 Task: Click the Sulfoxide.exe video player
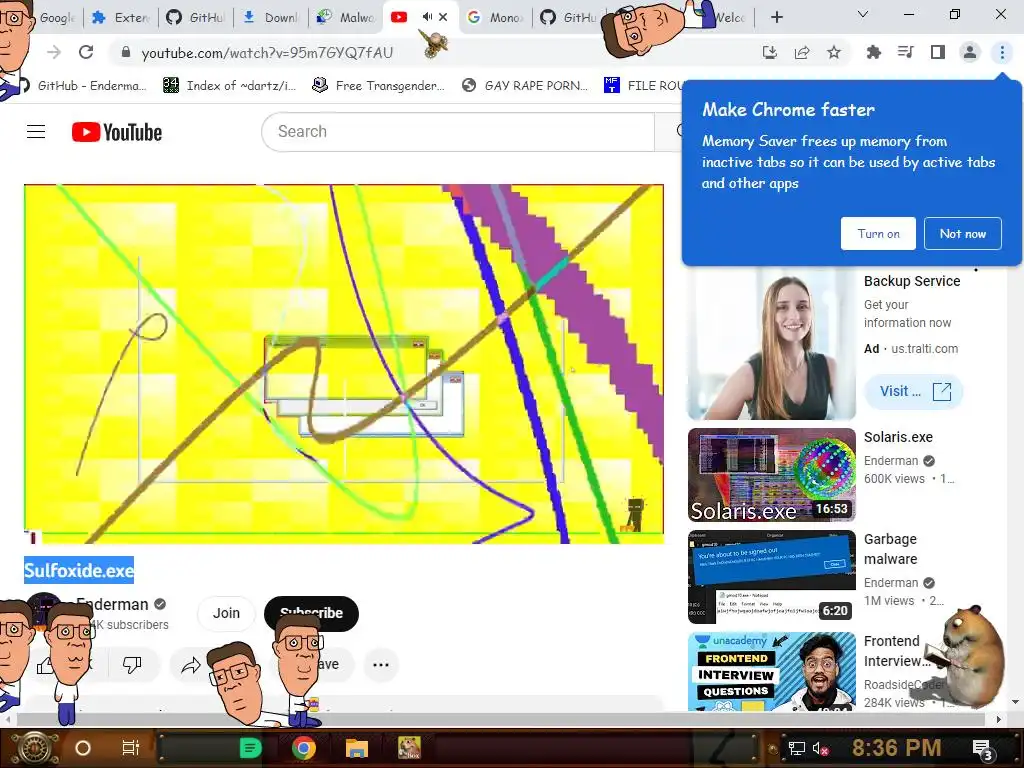[344, 364]
